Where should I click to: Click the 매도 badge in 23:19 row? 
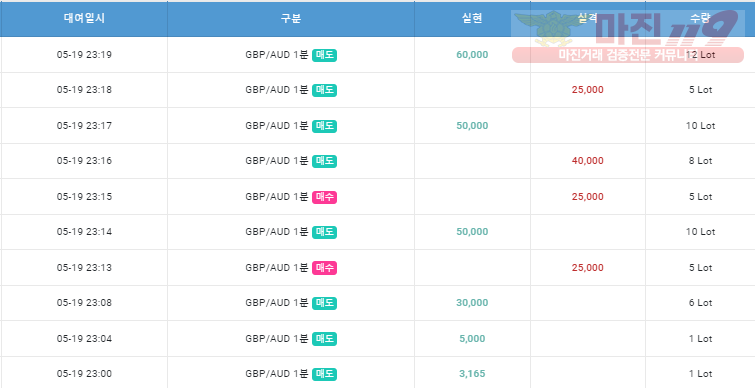pyautogui.click(x=324, y=55)
